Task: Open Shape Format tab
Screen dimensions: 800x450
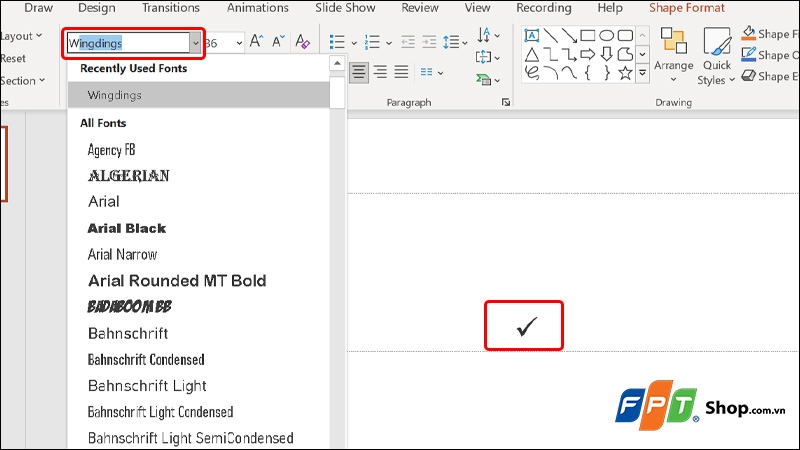Action: 687,8
